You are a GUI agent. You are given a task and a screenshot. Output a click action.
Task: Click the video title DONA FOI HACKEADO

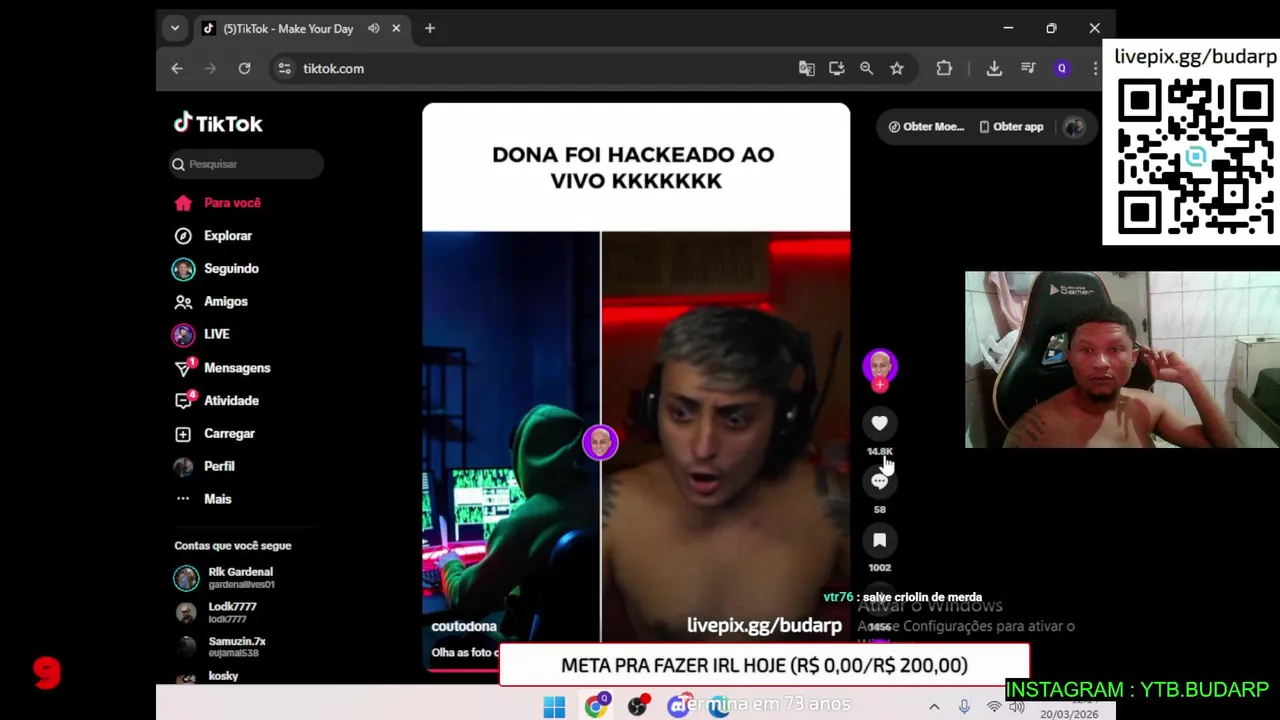[634, 168]
